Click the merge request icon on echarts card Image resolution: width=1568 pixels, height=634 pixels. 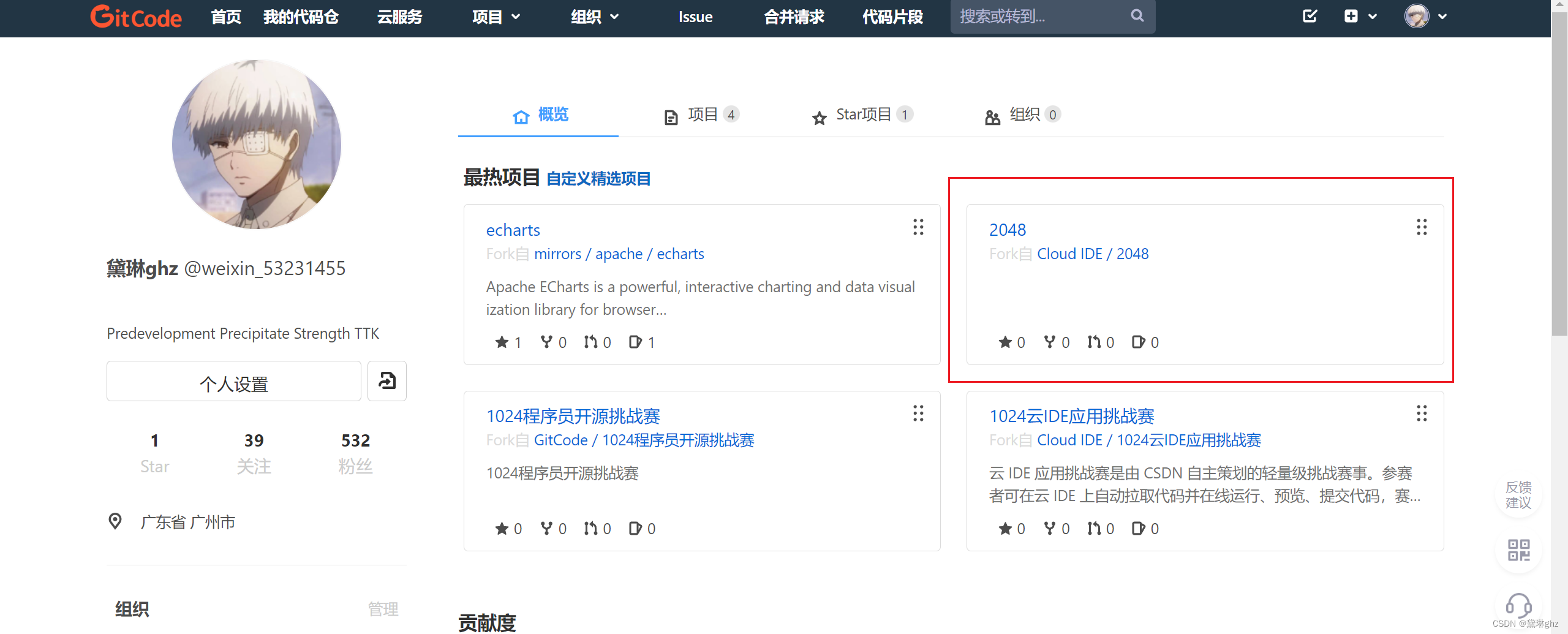(x=590, y=342)
